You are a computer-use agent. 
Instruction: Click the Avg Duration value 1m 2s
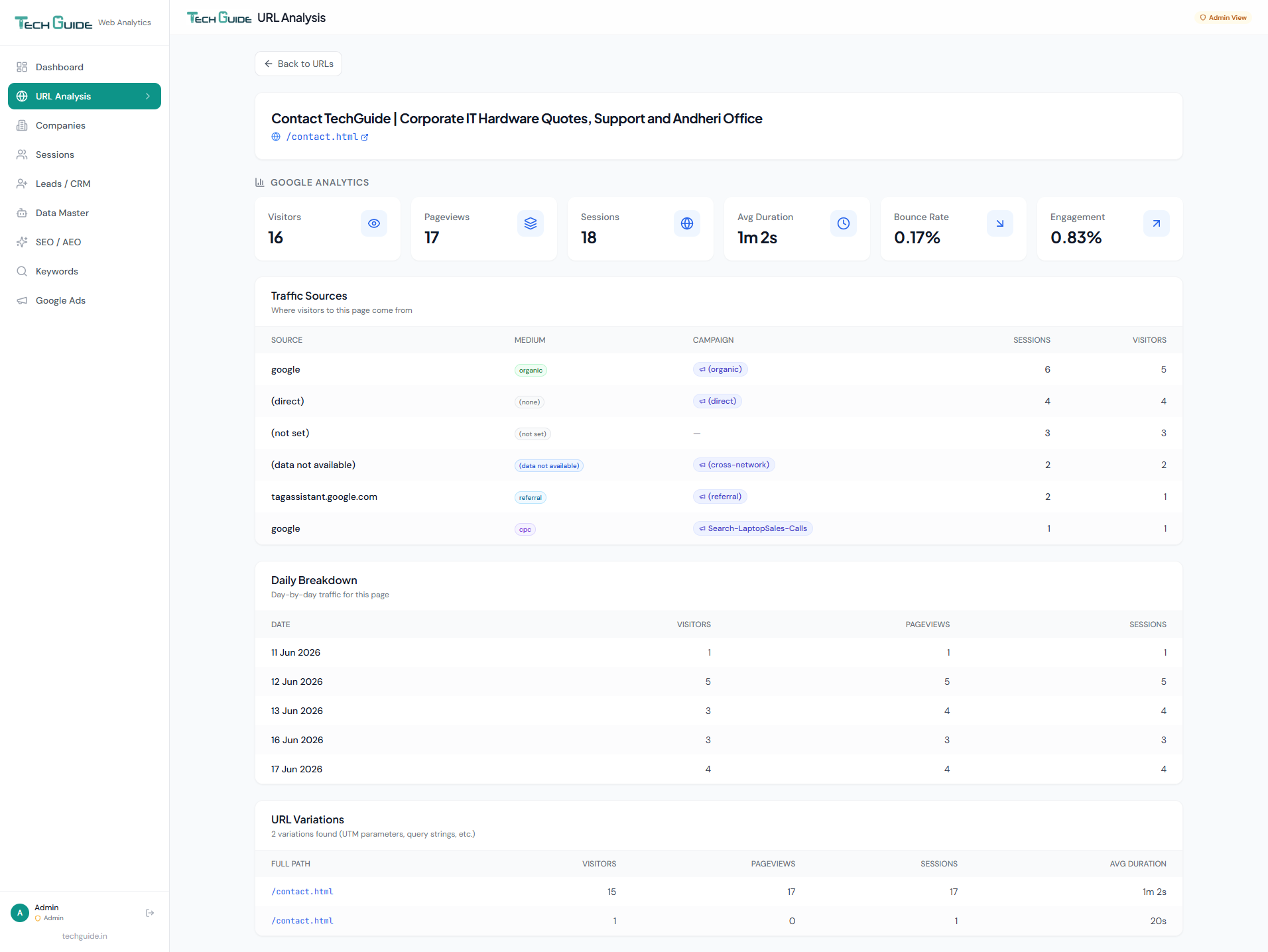pyautogui.click(x=757, y=237)
